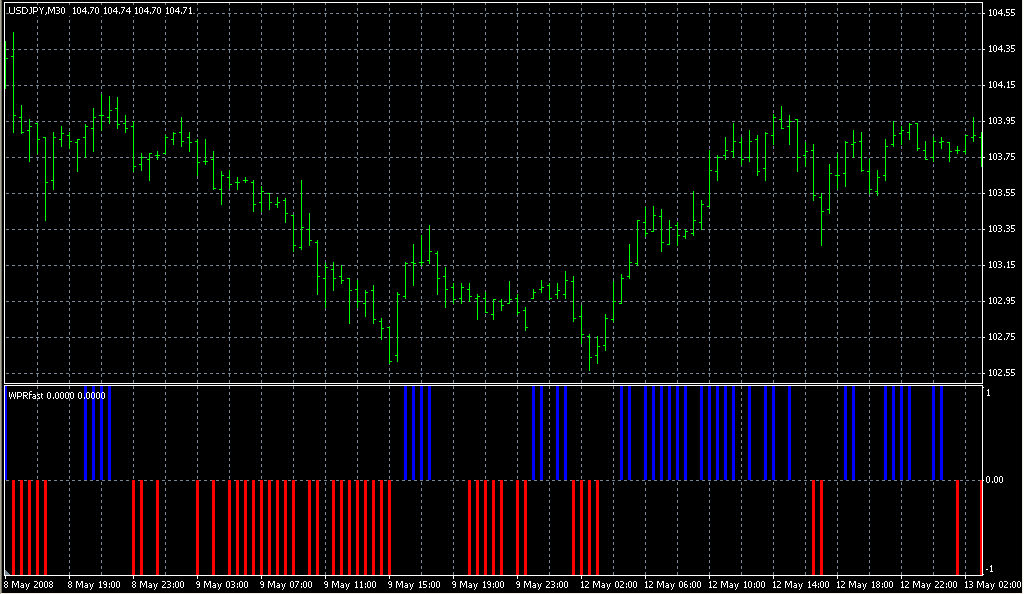
Task: Click the 0.00 level on indicator scale
Action: (995, 480)
